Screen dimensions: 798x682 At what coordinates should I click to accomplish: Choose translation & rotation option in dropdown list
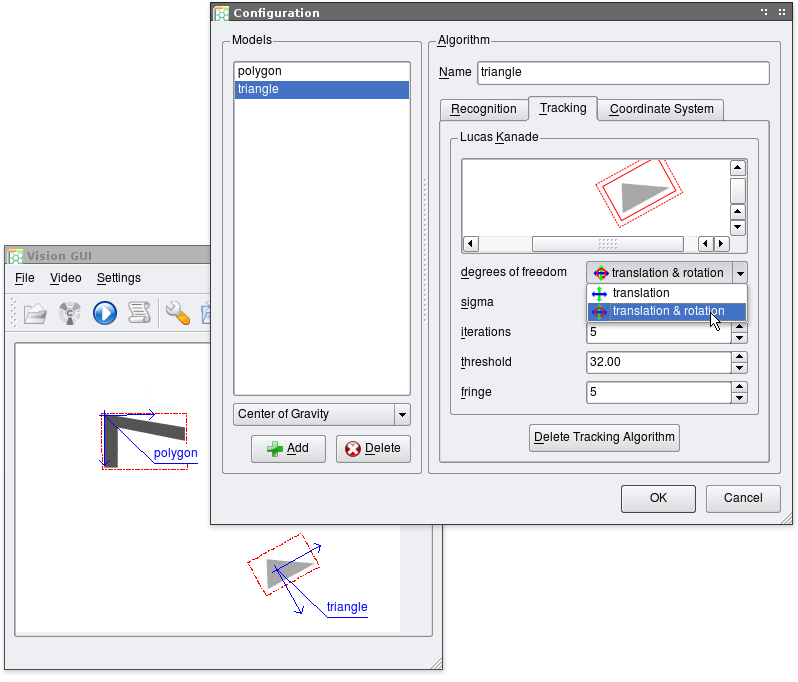tap(667, 311)
